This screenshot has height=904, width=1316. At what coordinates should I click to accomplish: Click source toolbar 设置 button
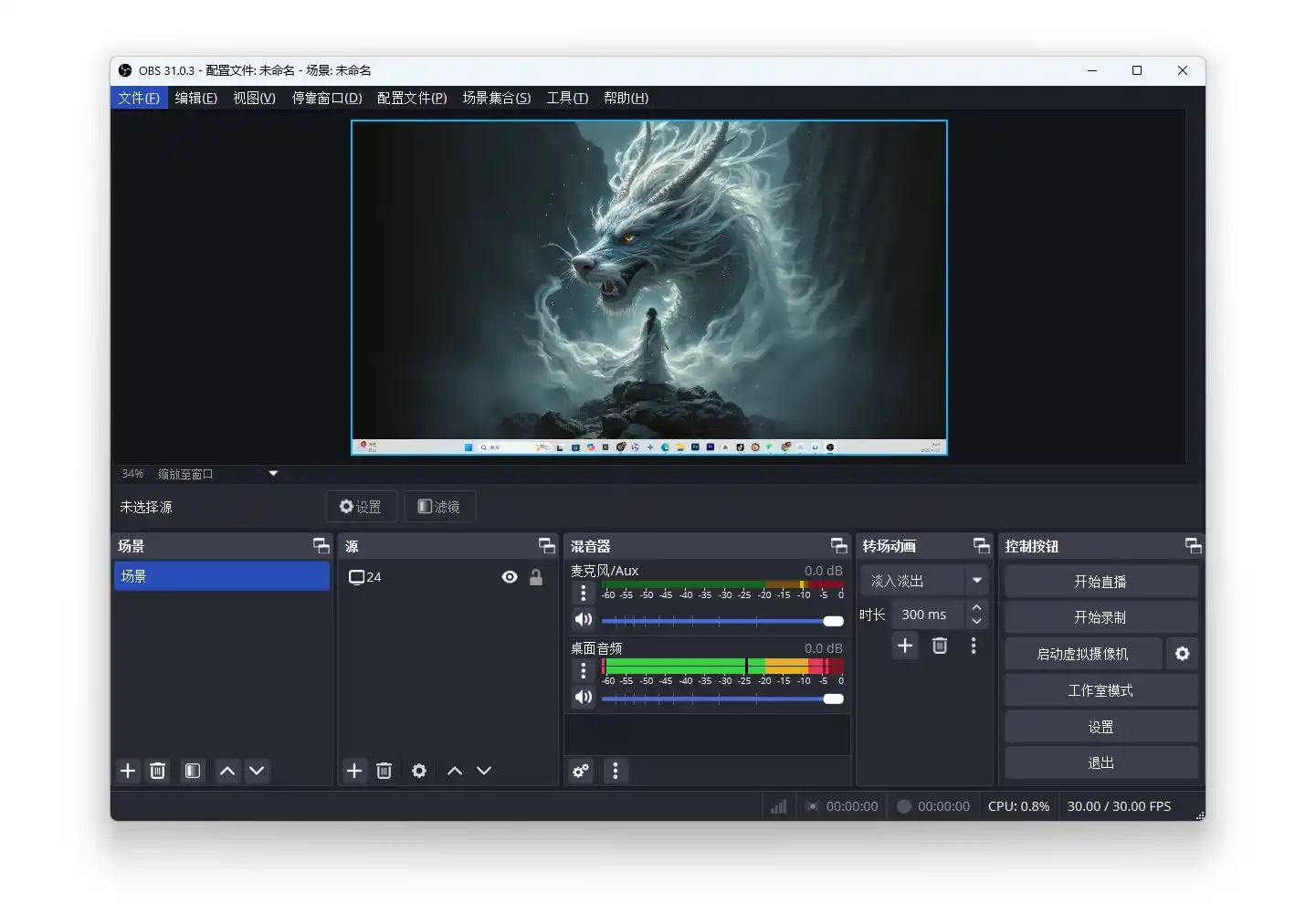(362, 507)
